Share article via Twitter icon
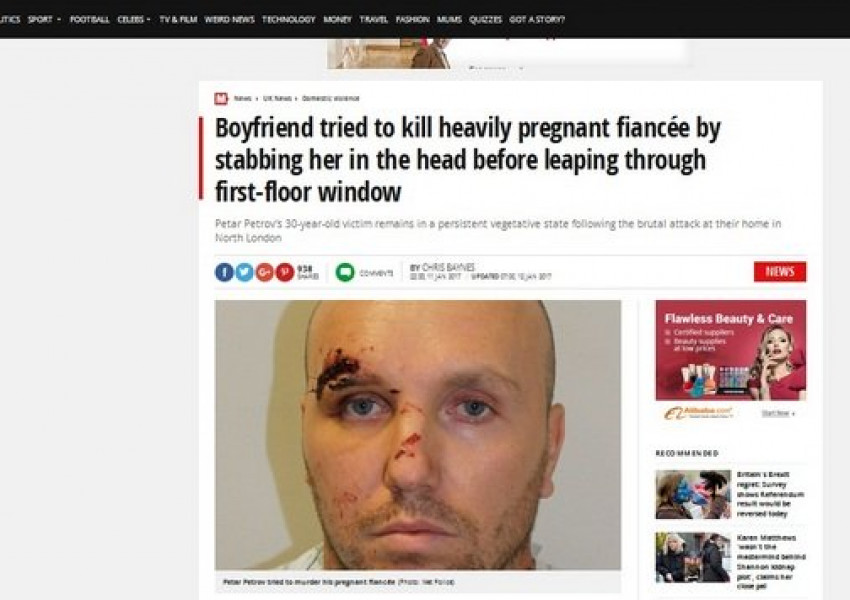 coord(244,272)
